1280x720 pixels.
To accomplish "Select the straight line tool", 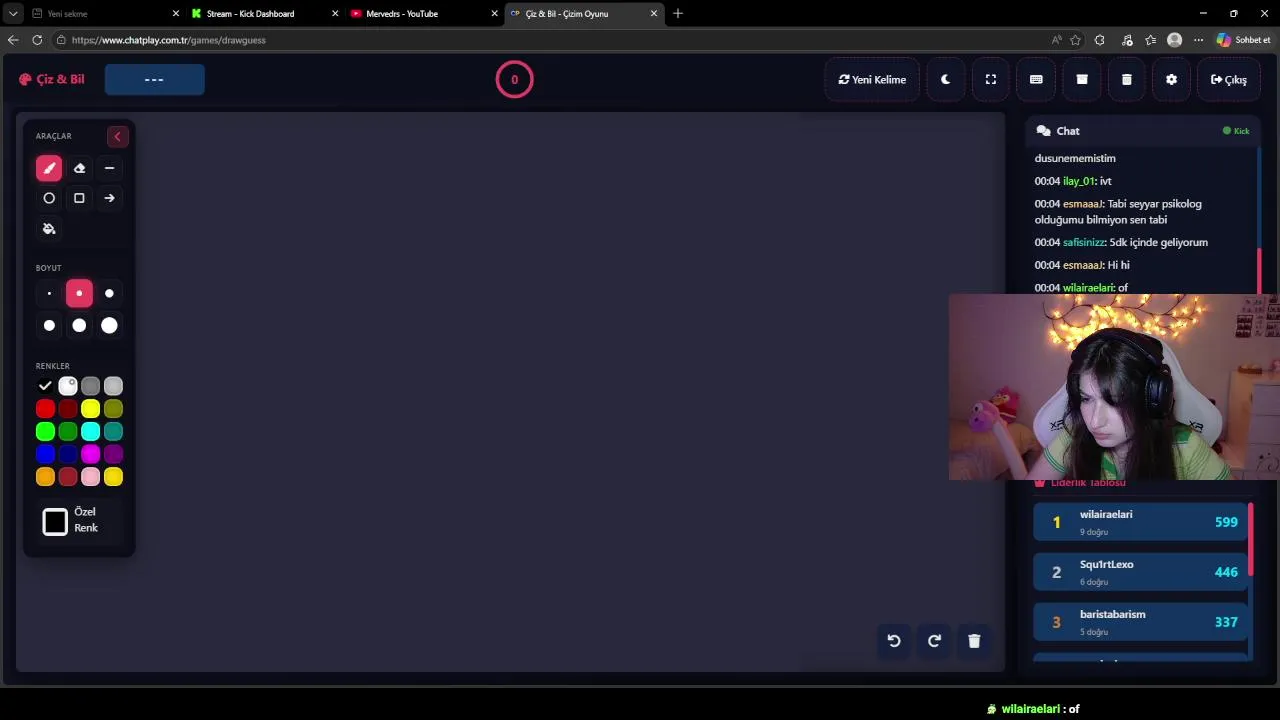I will [x=109, y=168].
